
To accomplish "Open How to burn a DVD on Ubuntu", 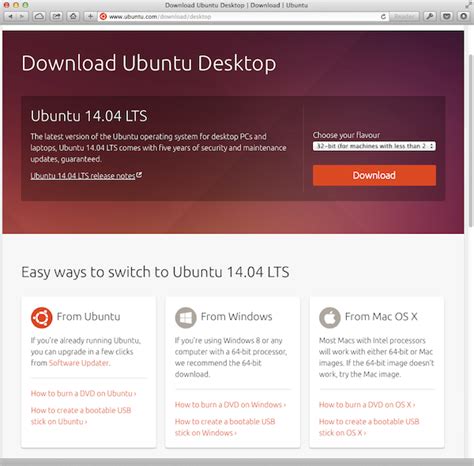I will 83,393.
